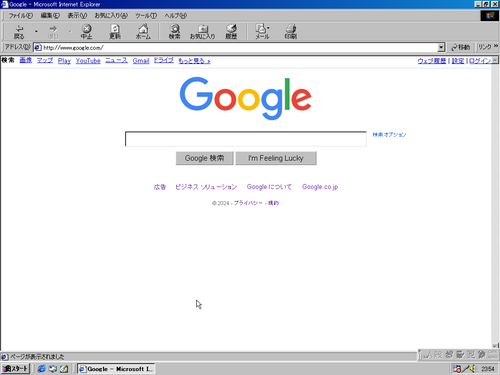
Task: Click the Google について footer link
Action: pos(269,187)
